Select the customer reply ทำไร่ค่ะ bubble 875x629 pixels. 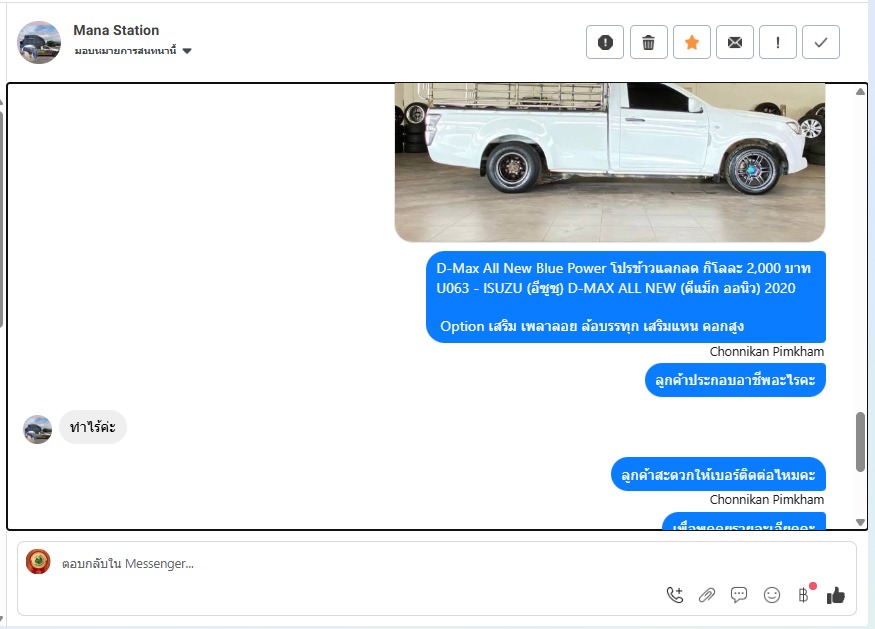tap(93, 427)
